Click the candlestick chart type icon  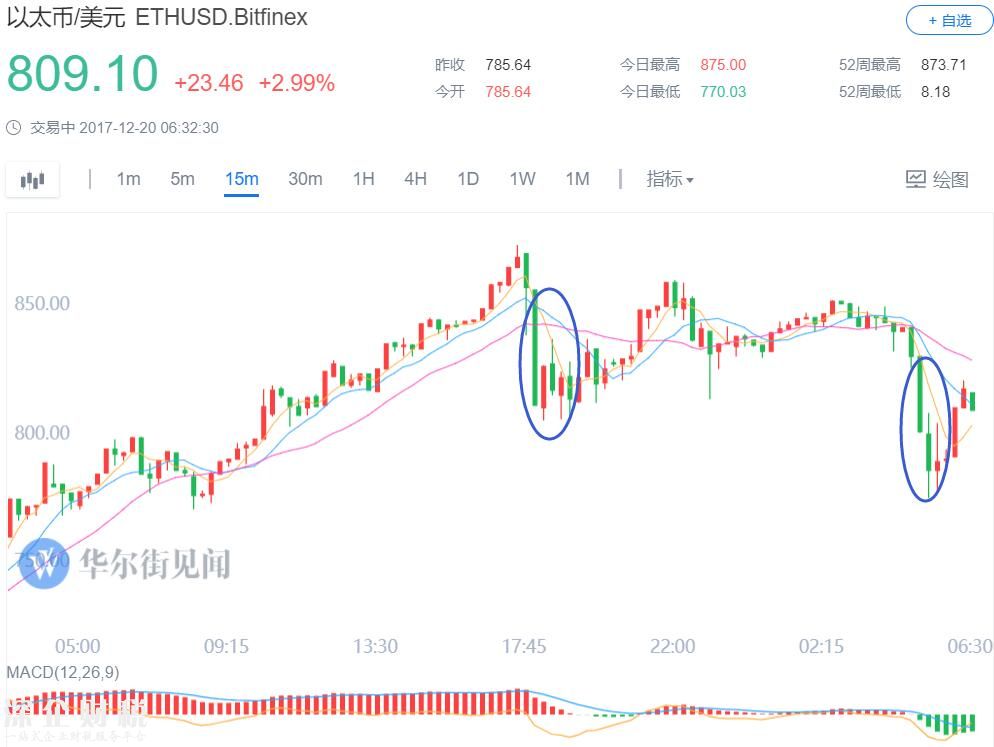[32, 180]
